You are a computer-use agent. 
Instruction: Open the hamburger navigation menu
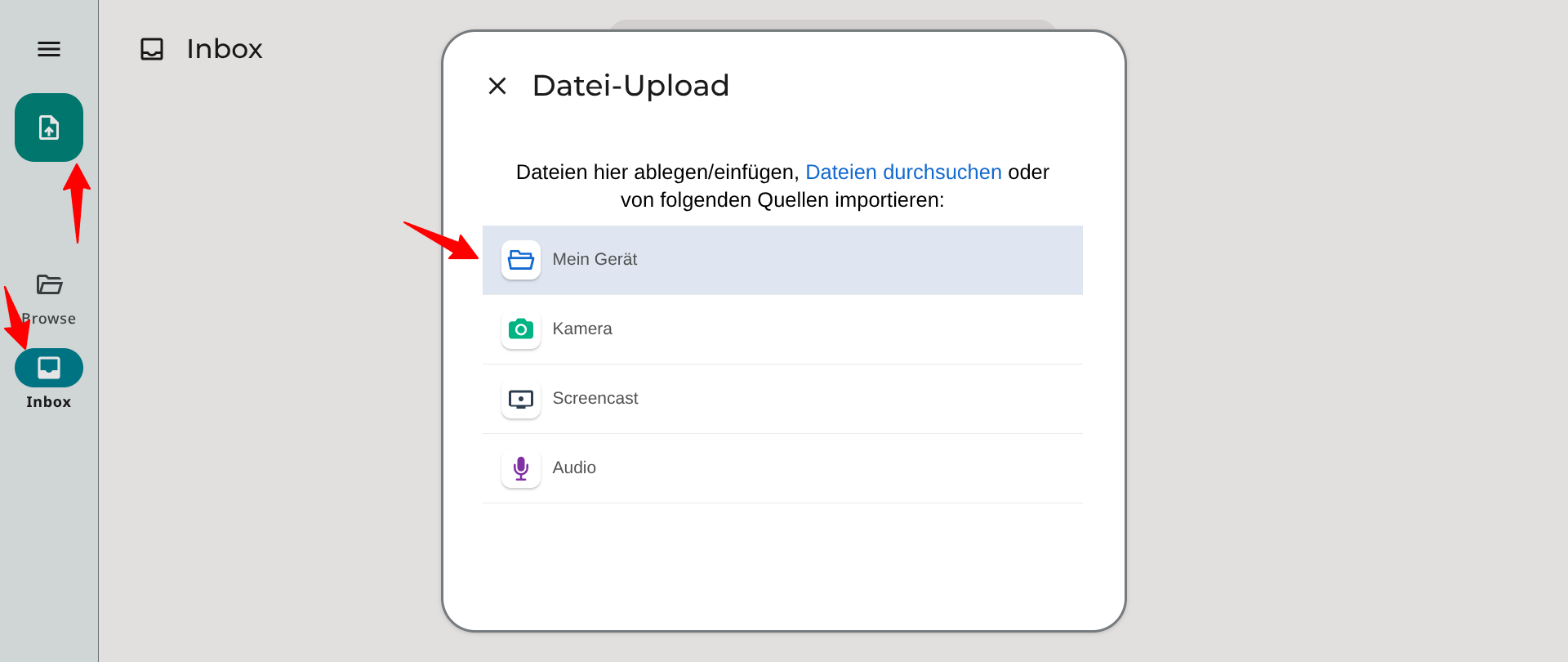pos(49,49)
